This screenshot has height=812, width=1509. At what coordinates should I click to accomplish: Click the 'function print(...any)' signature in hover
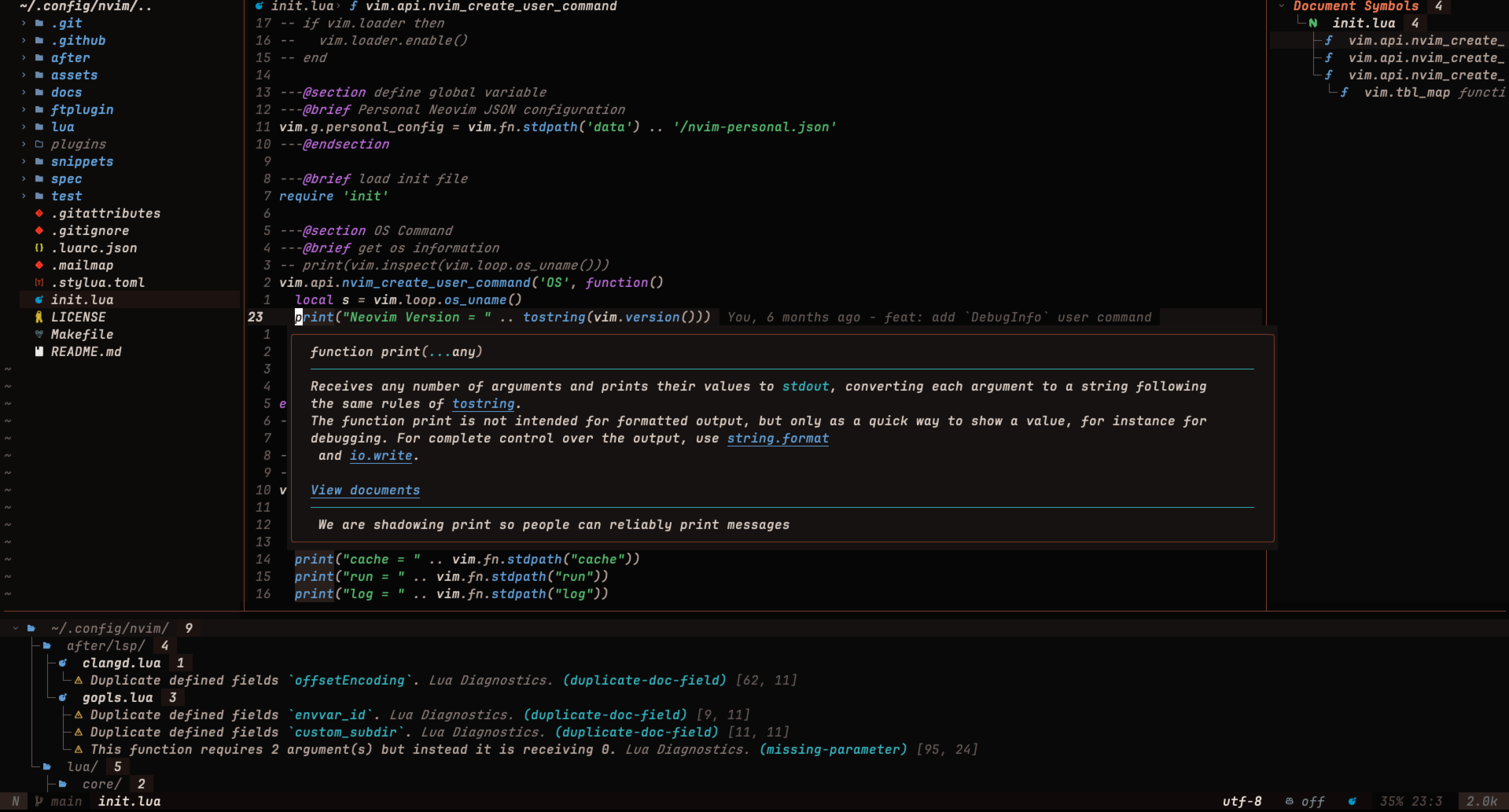click(x=396, y=352)
